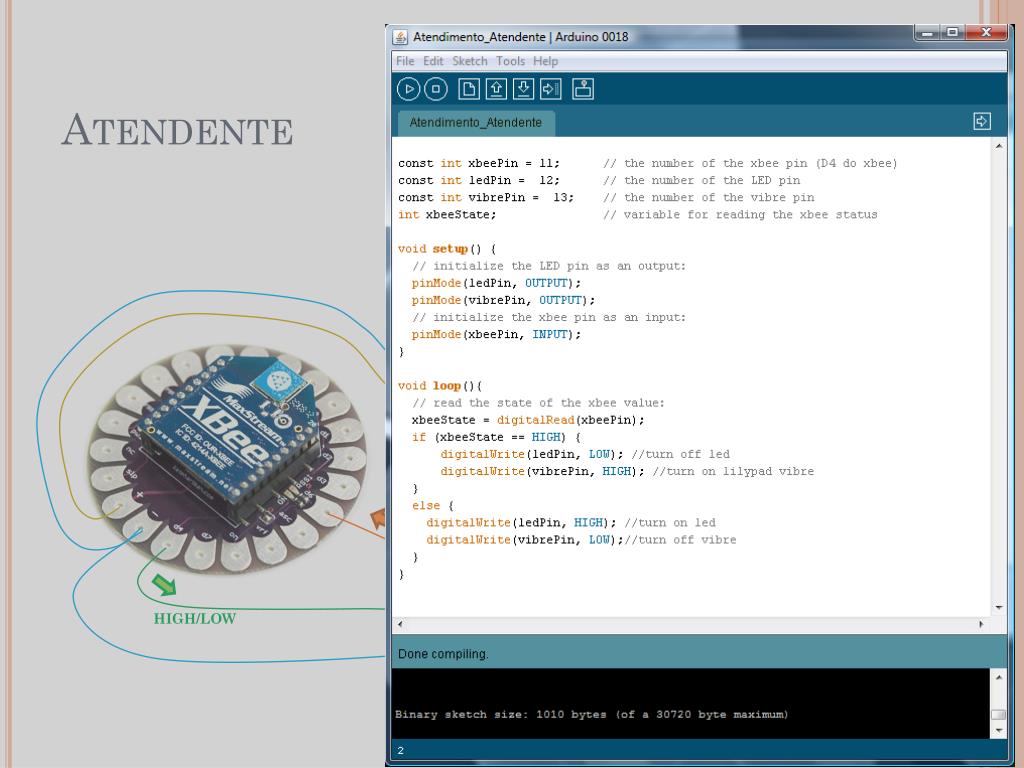Screen dimensions: 1024x768
Task: Click the console scrollbar thumb
Action: pos(999,714)
